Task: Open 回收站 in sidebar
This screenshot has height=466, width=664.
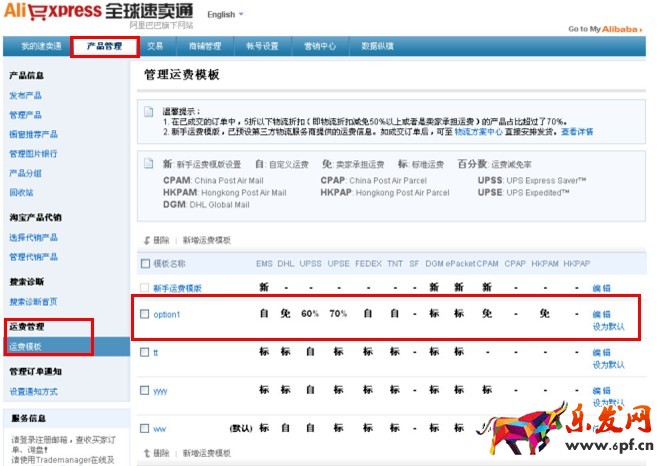Action: pos(21,192)
